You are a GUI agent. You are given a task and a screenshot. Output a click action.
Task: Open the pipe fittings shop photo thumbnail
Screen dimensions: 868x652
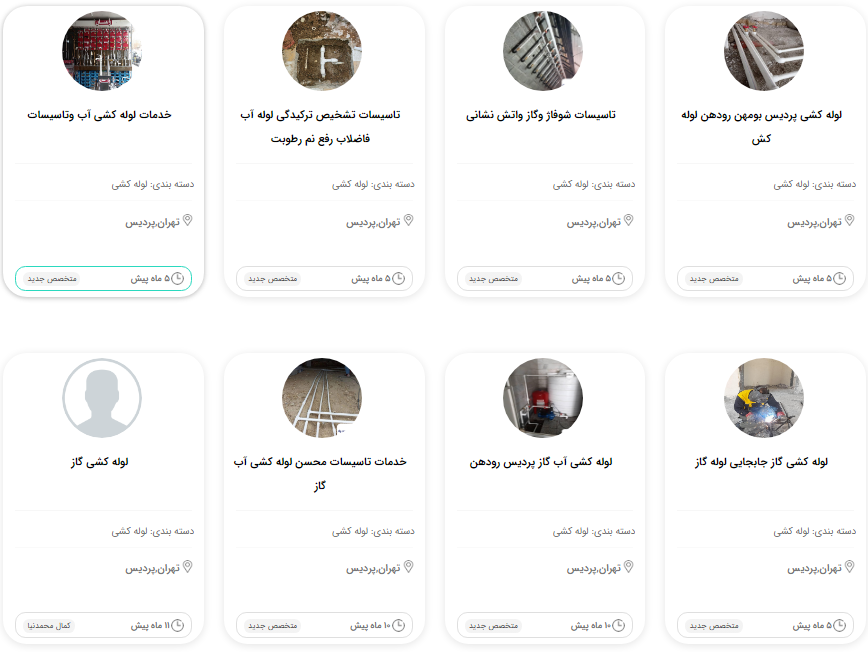coord(102,51)
